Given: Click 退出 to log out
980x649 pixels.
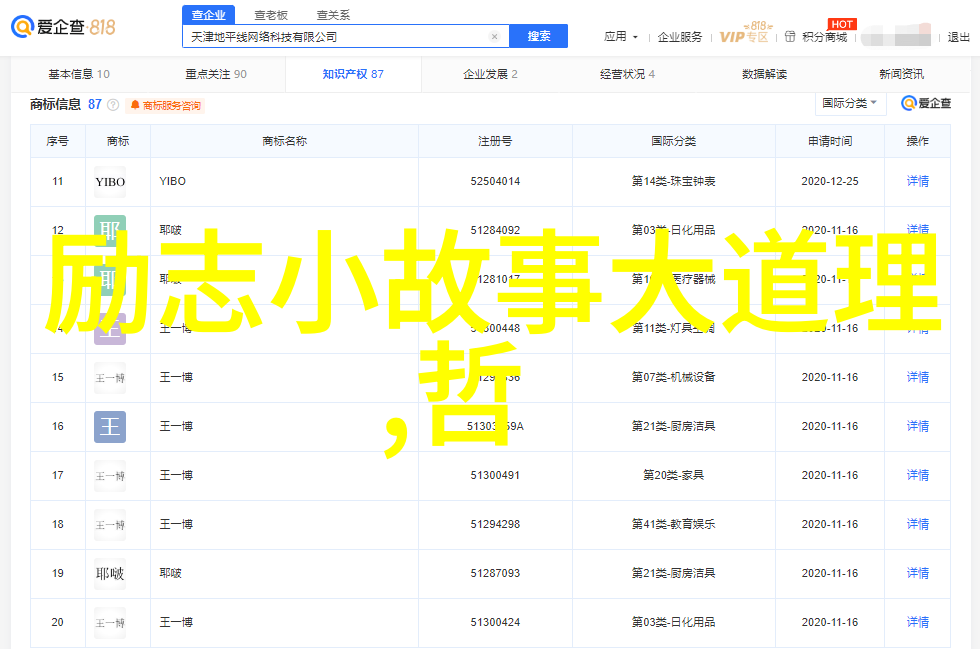Looking at the screenshot, I should (959, 37).
